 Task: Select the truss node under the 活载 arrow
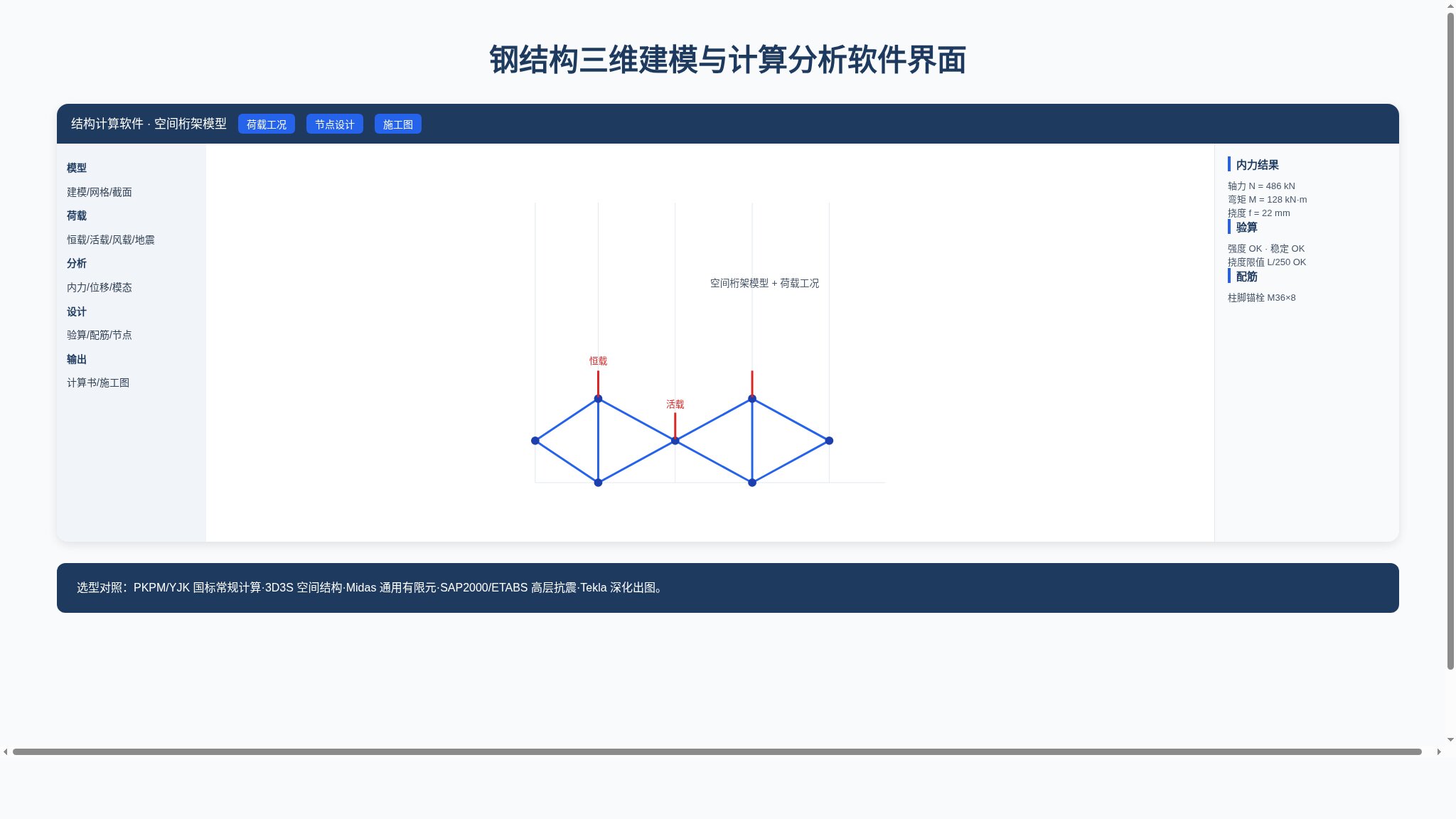pos(675,441)
